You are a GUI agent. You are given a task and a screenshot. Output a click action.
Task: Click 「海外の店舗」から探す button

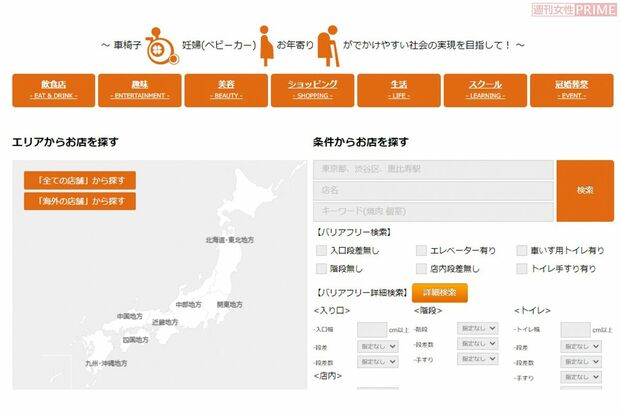pyautogui.click(x=80, y=201)
